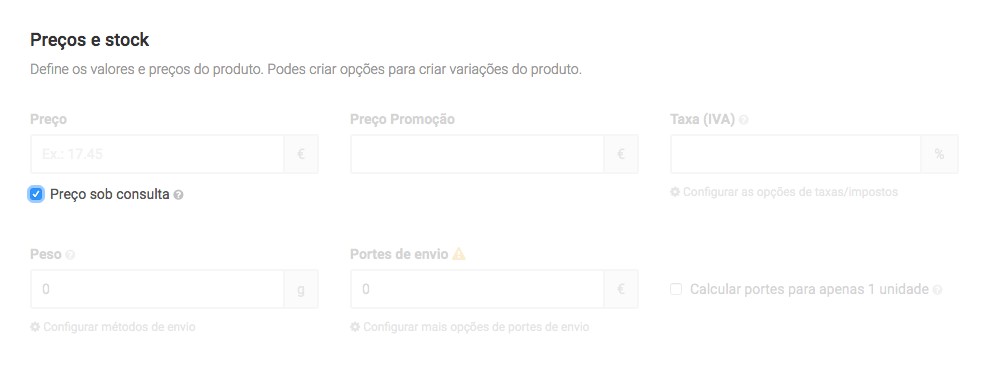Click gear icon before Configurar as opções de taxas
Screen dimensions: 990x370
(675, 191)
